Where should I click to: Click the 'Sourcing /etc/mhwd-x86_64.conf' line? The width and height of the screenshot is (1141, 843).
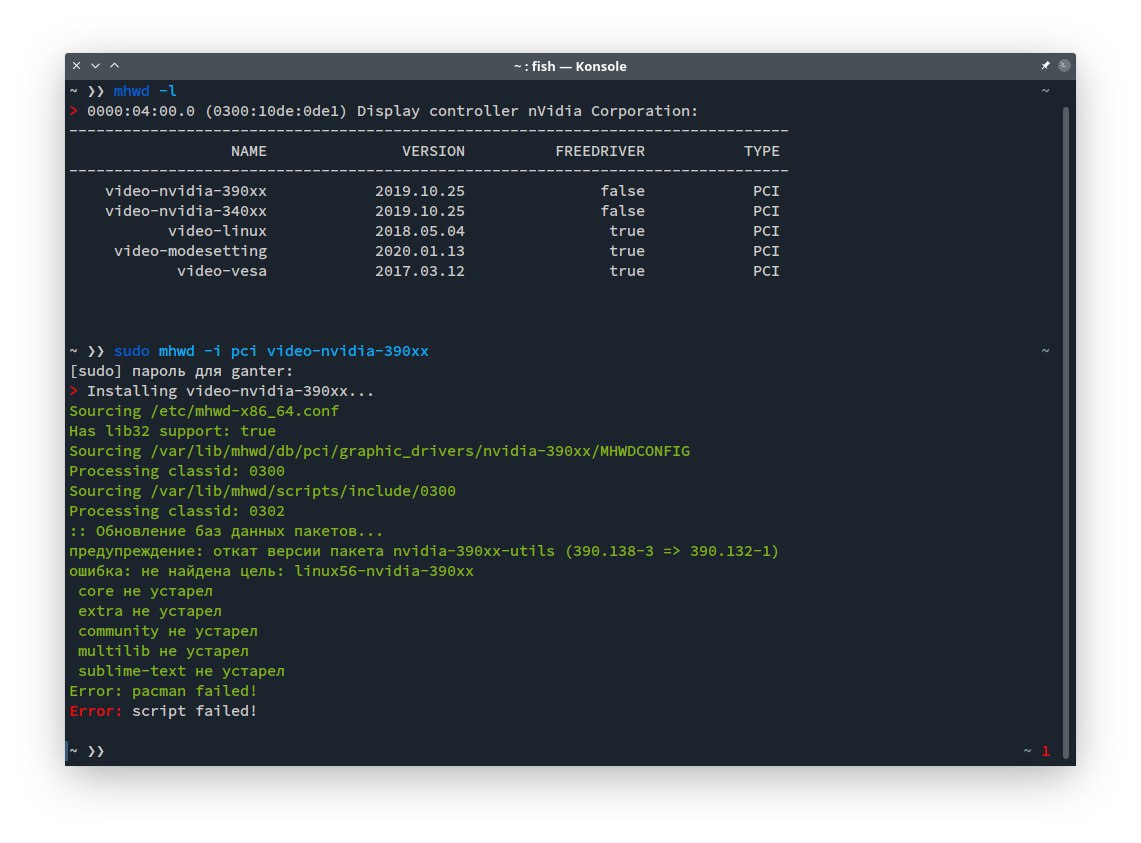[204, 411]
